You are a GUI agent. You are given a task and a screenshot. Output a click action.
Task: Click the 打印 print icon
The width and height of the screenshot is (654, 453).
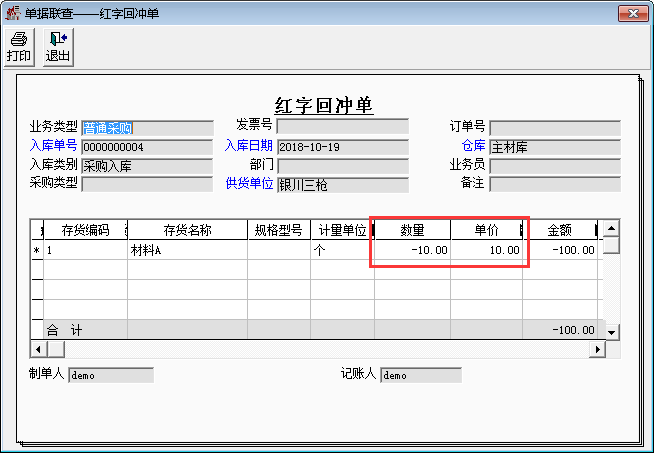tap(19, 47)
